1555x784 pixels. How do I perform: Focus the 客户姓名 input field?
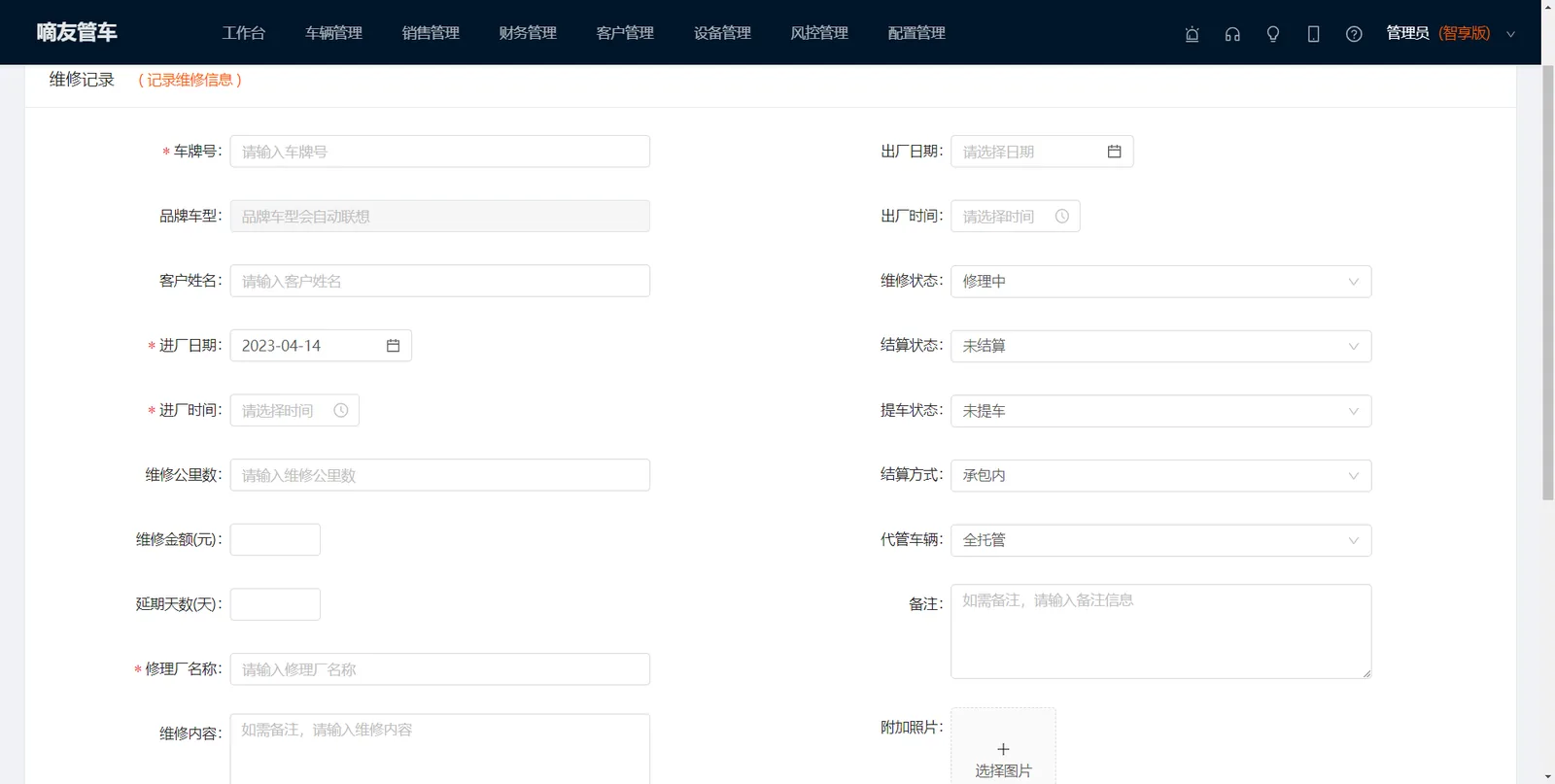(440, 281)
